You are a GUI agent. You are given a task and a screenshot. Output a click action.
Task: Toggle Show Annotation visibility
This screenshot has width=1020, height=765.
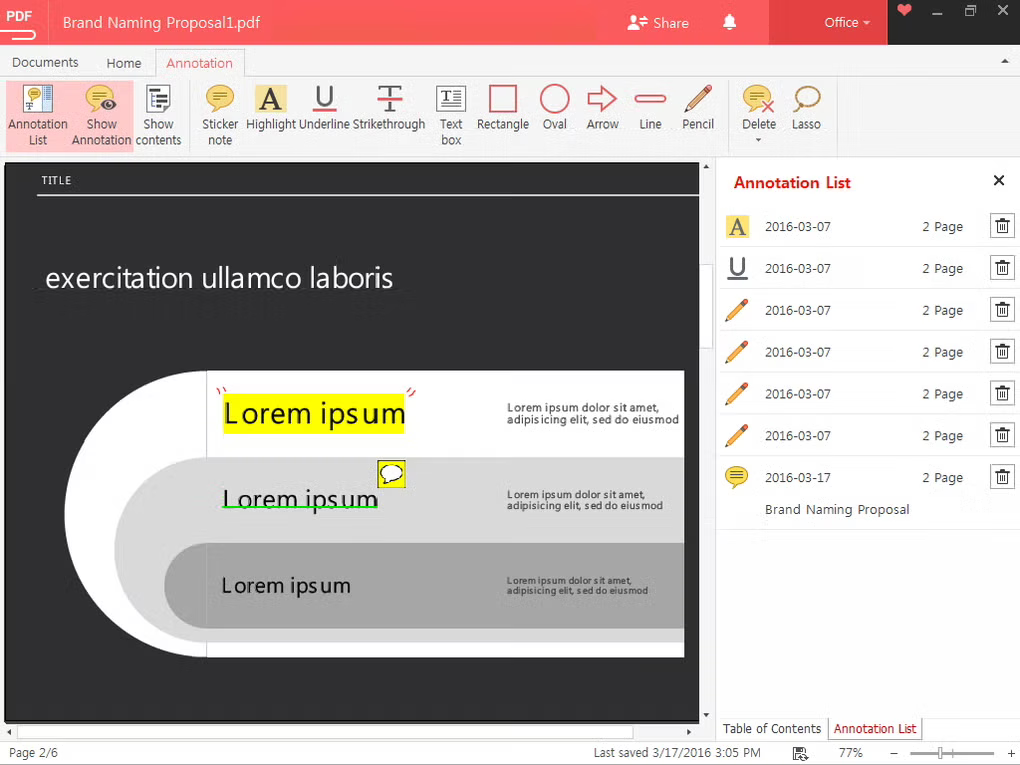click(101, 110)
